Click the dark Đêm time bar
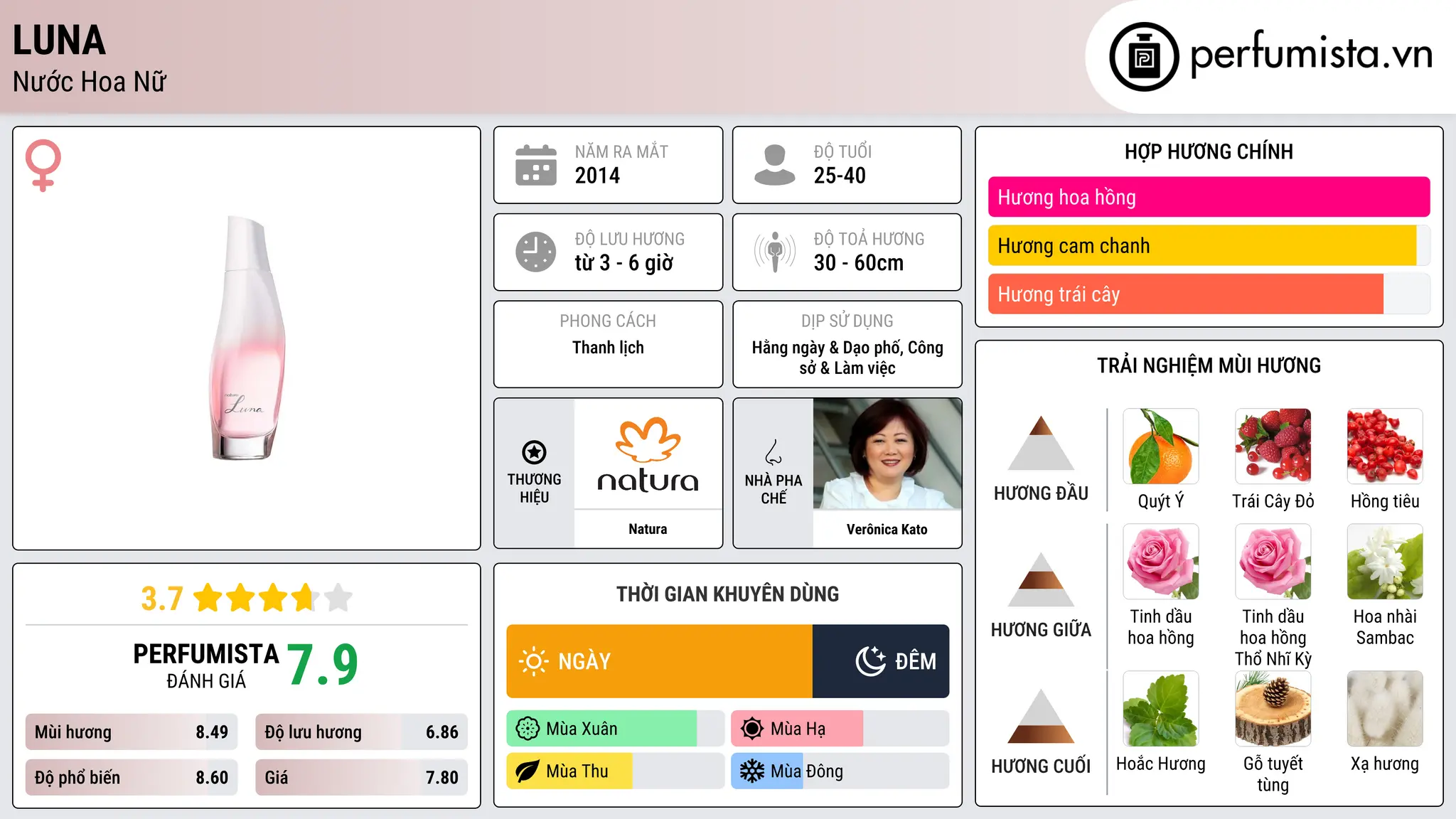The height and width of the screenshot is (819, 1456). 881,661
